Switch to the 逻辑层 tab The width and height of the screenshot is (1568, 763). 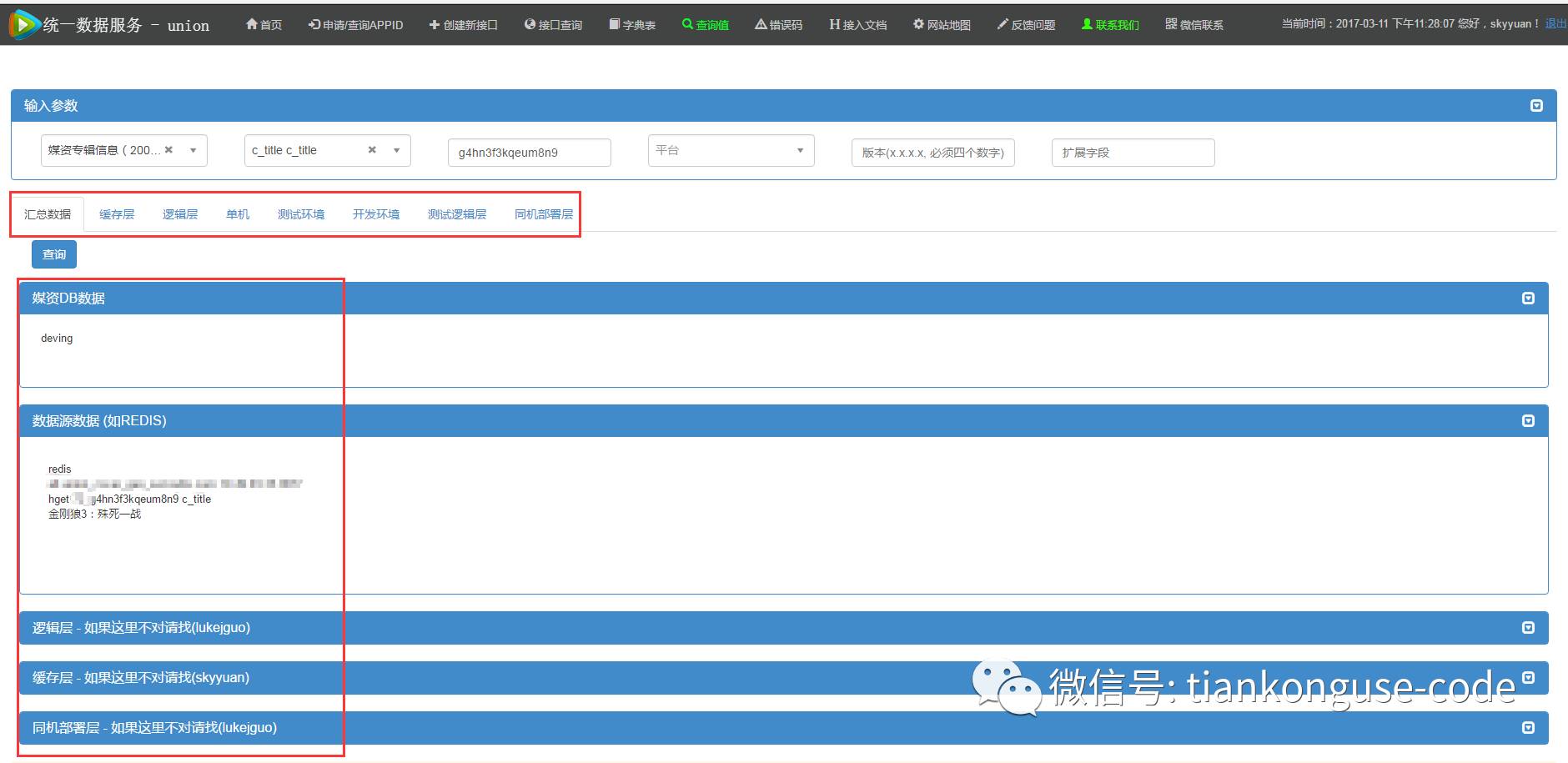tap(180, 214)
